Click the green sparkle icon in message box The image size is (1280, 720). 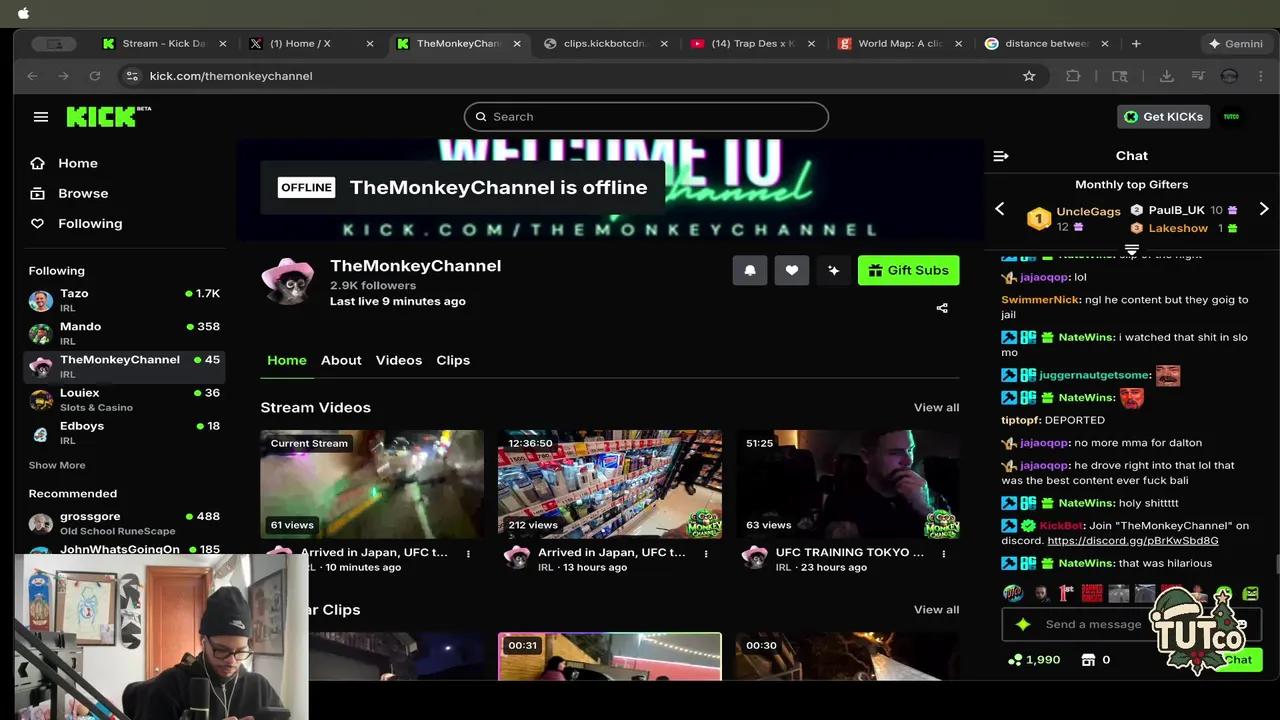[x=1023, y=624]
